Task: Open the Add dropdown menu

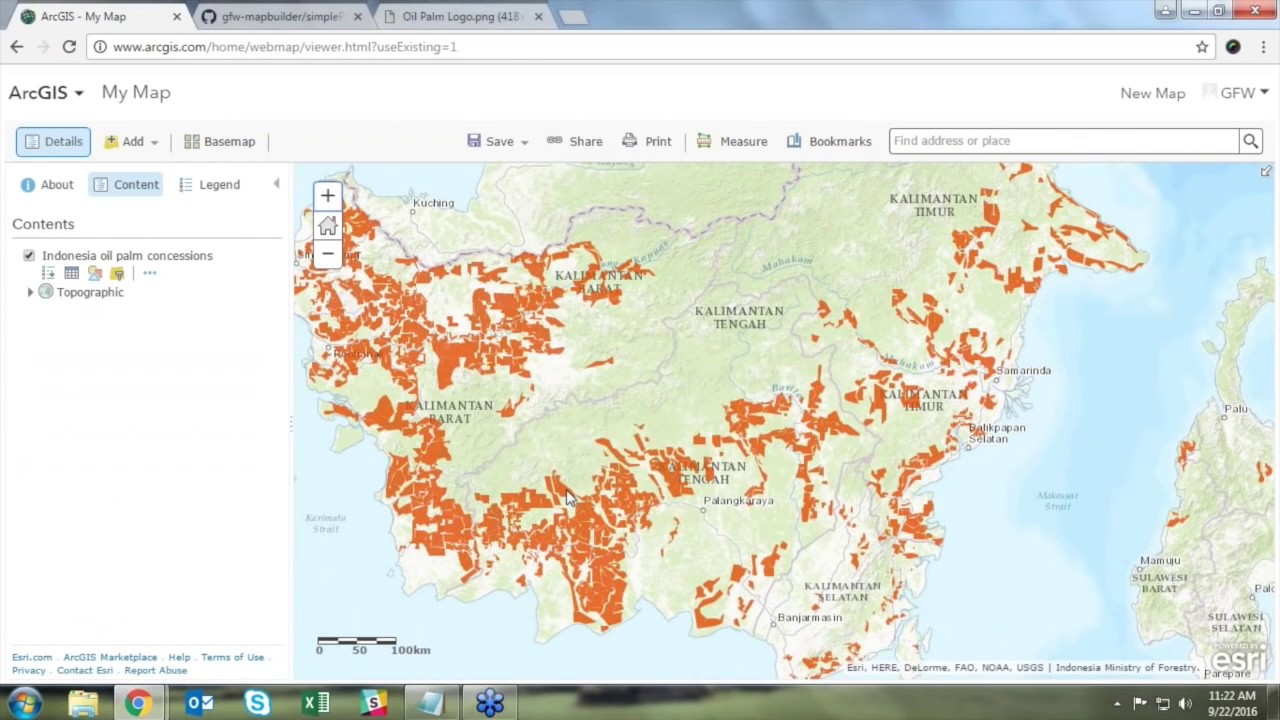Action: [x=132, y=142]
